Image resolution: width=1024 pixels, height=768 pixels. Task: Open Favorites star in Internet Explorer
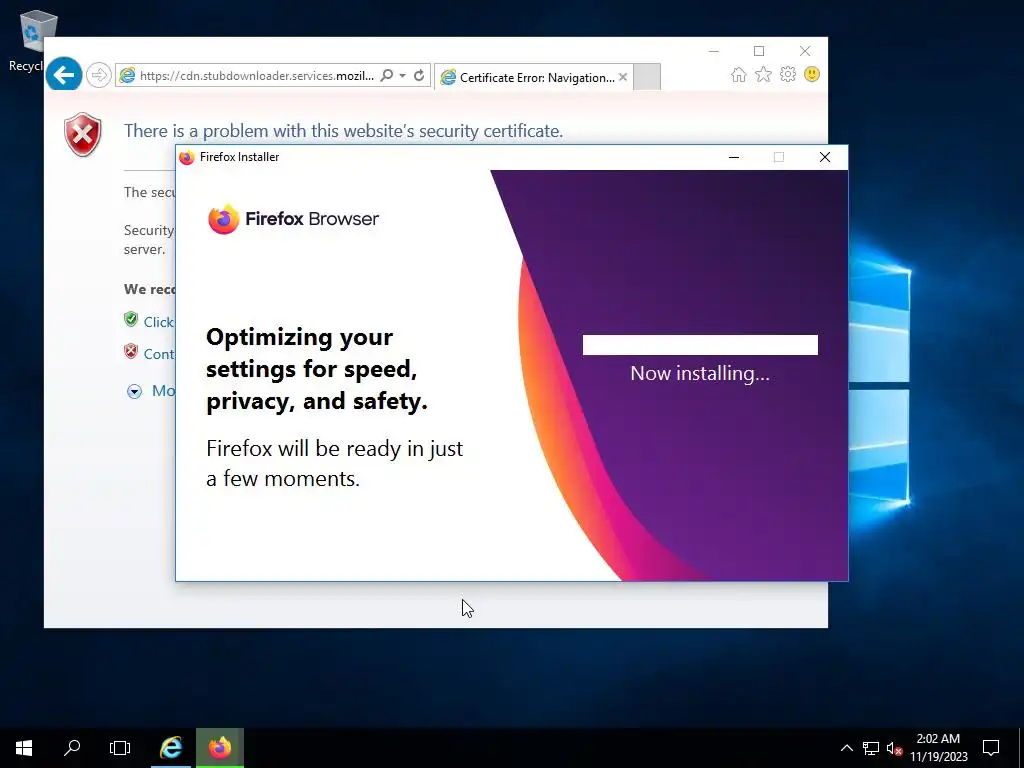[x=763, y=74]
